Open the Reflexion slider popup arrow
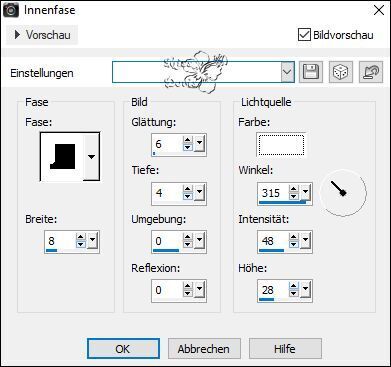Image resolution: width=391 pixels, height=367 pixels. coord(200,290)
